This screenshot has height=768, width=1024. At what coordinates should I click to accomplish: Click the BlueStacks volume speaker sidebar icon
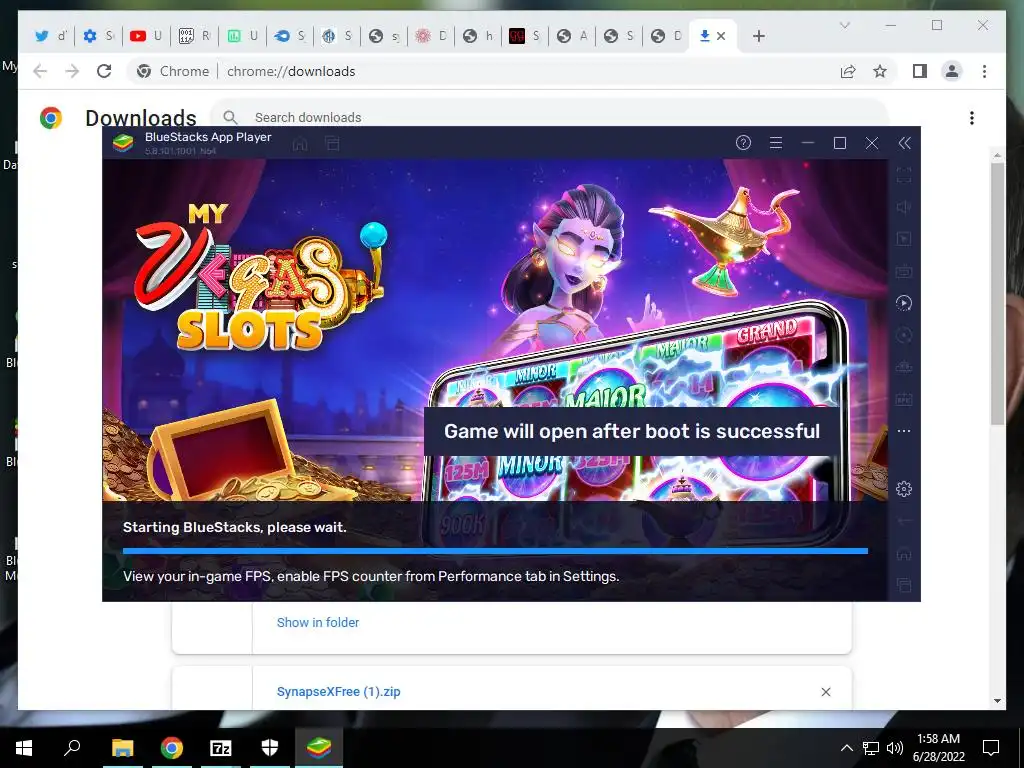pyautogui.click(x=904, y=207)
